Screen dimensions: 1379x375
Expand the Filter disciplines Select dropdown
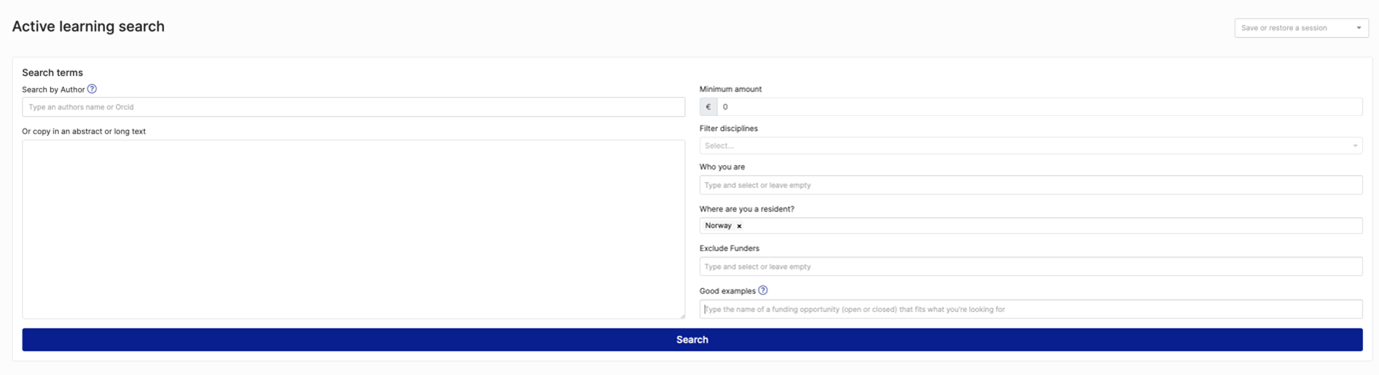[x=1030, y=146]
